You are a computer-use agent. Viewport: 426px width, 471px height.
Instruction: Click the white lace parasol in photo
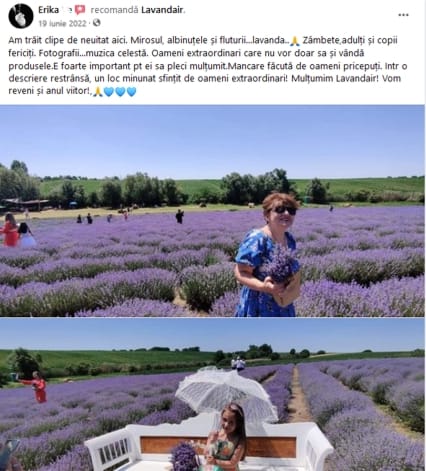[x=227, y=393]
